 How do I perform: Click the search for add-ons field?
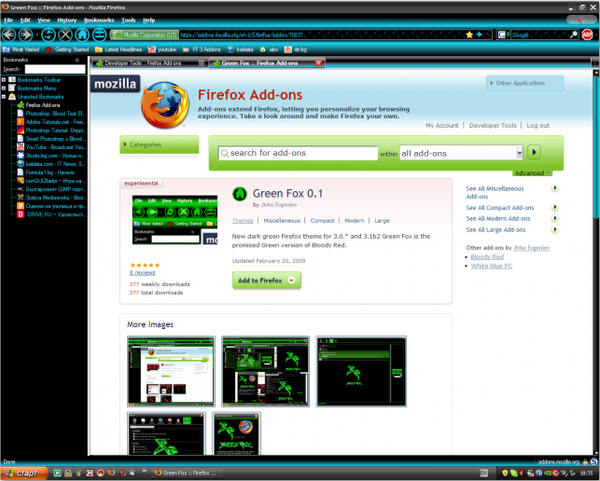pyautogui.click(x=298, y=153)
